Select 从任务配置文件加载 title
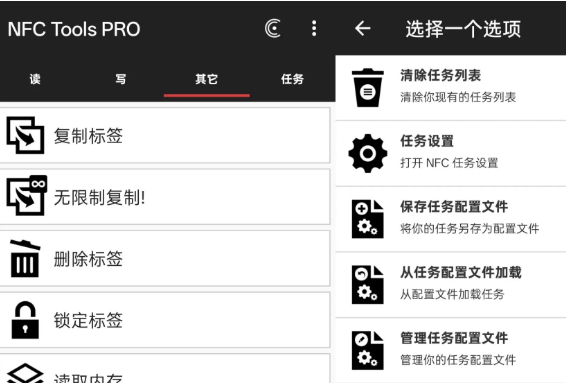The width and height of the screenshot is (566, 383). coord(461,273)
